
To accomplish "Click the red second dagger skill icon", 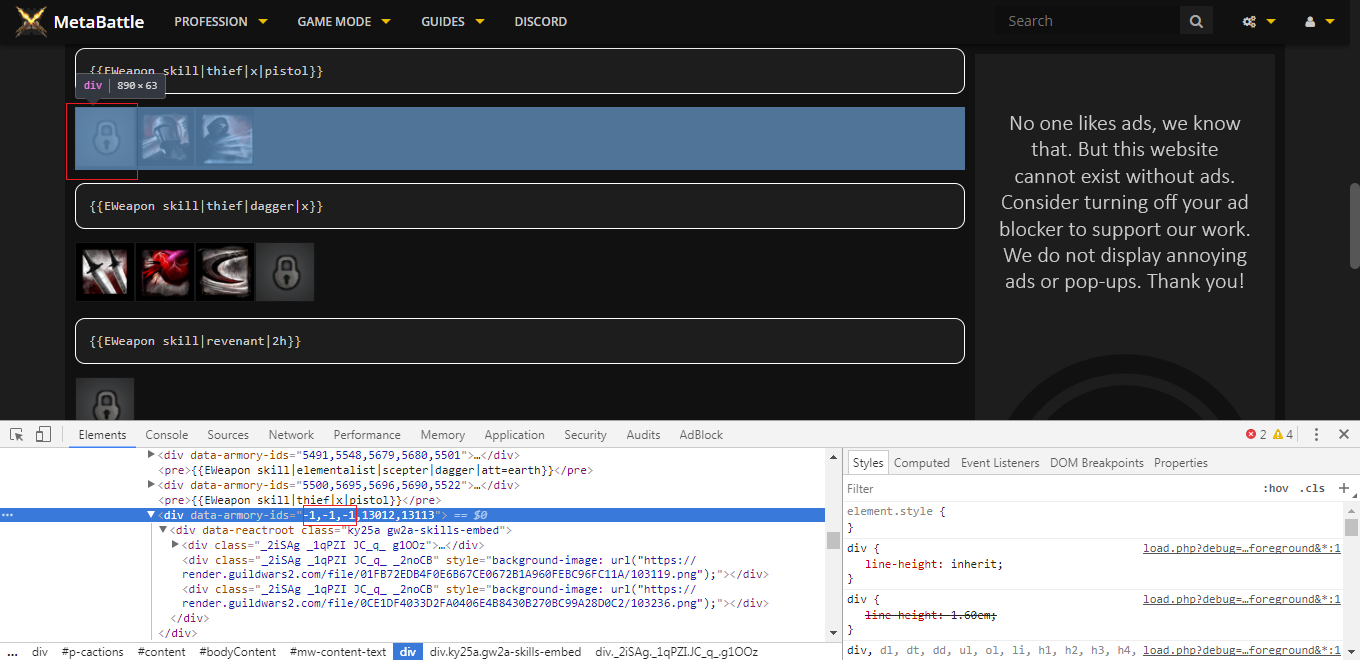I will coord(165,272).
